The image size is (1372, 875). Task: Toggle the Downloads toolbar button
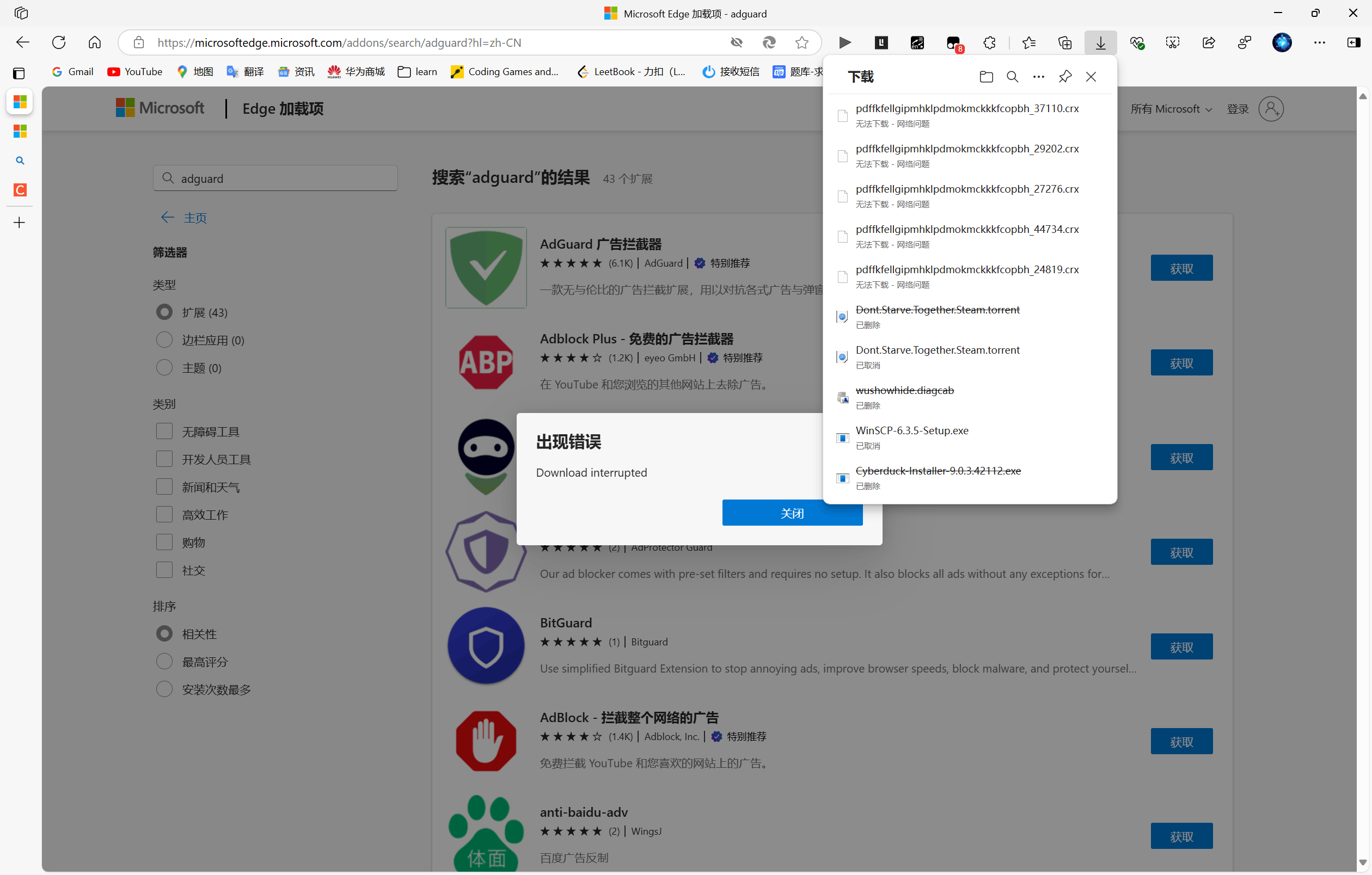tap(1100, 42)
